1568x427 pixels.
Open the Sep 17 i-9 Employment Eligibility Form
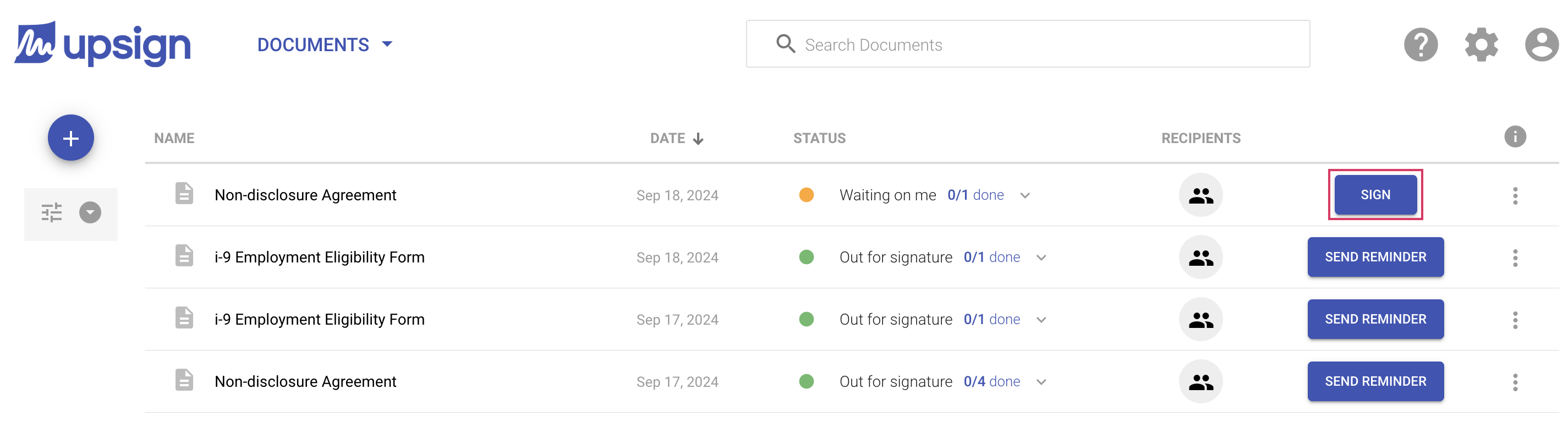click(319, 319)
